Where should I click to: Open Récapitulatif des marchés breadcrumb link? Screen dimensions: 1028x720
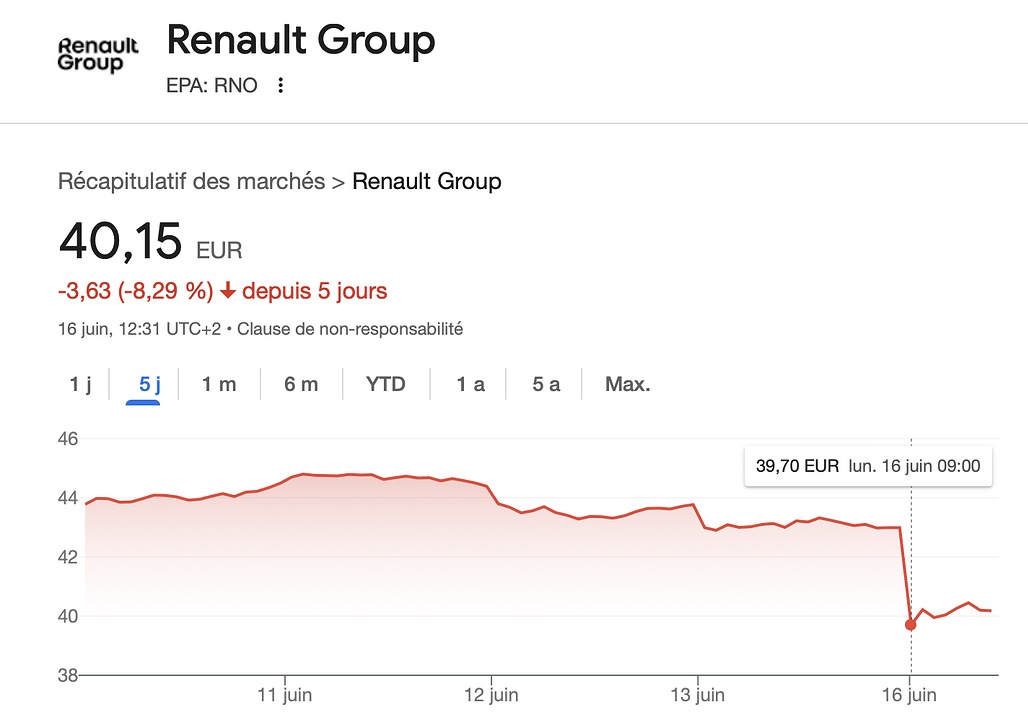pos(191,181)
